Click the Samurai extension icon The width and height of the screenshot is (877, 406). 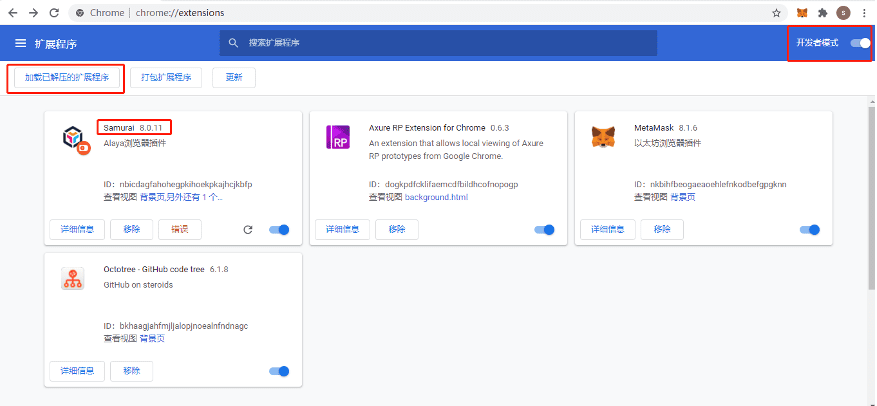point(76,139)
